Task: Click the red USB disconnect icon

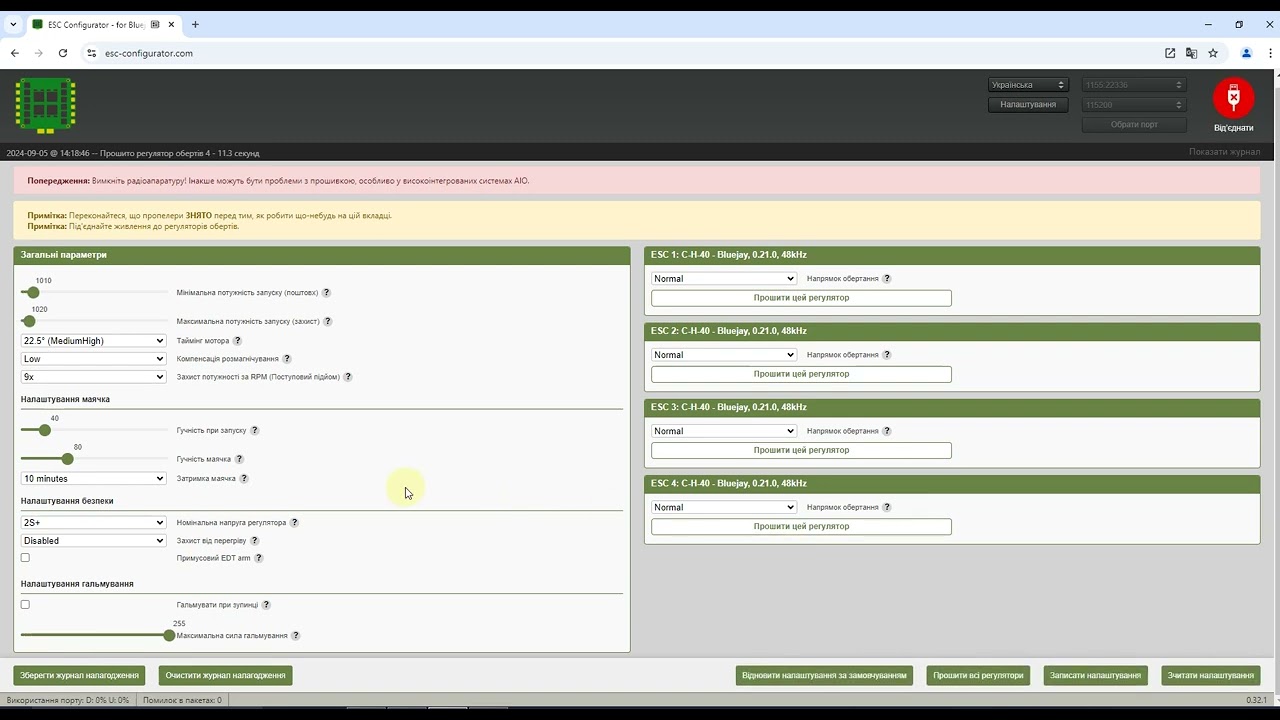Action: (x=1233, y=98)
